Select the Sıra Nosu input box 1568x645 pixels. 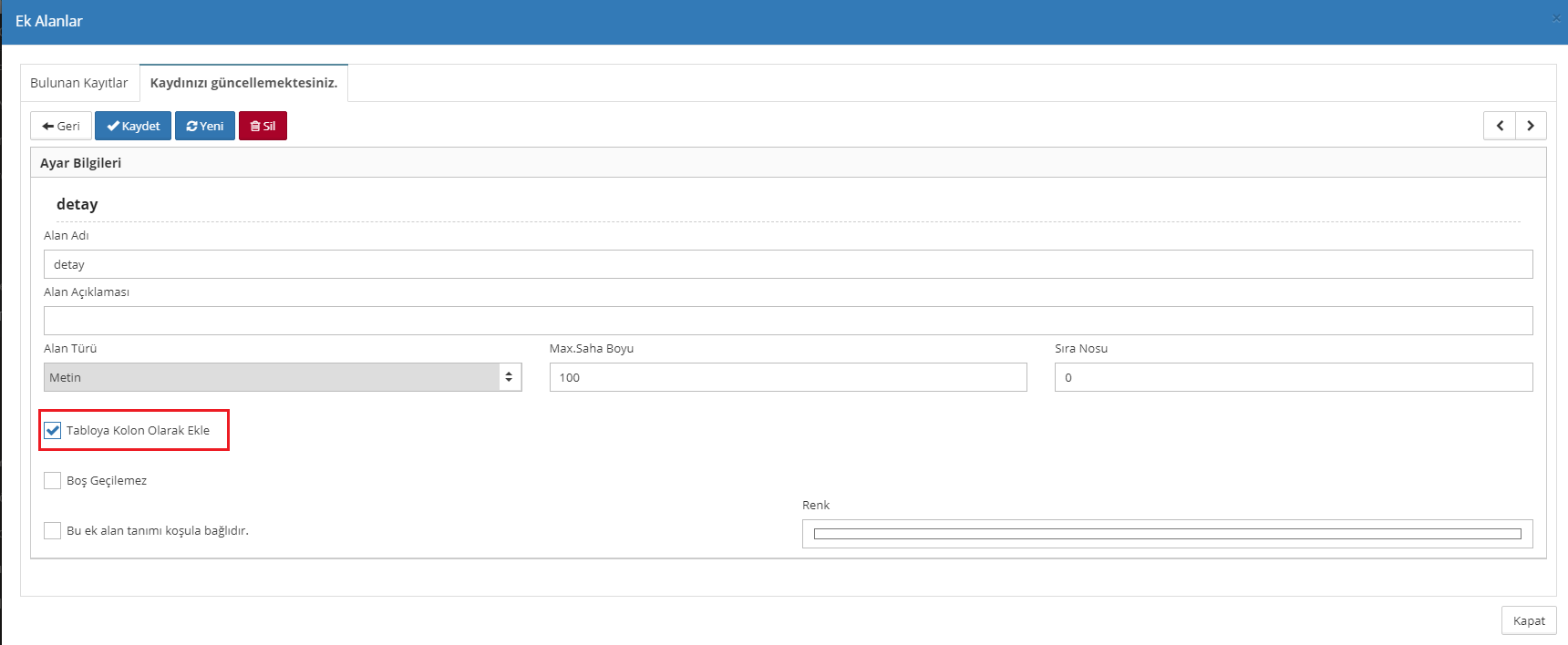tap(1293, 377)
